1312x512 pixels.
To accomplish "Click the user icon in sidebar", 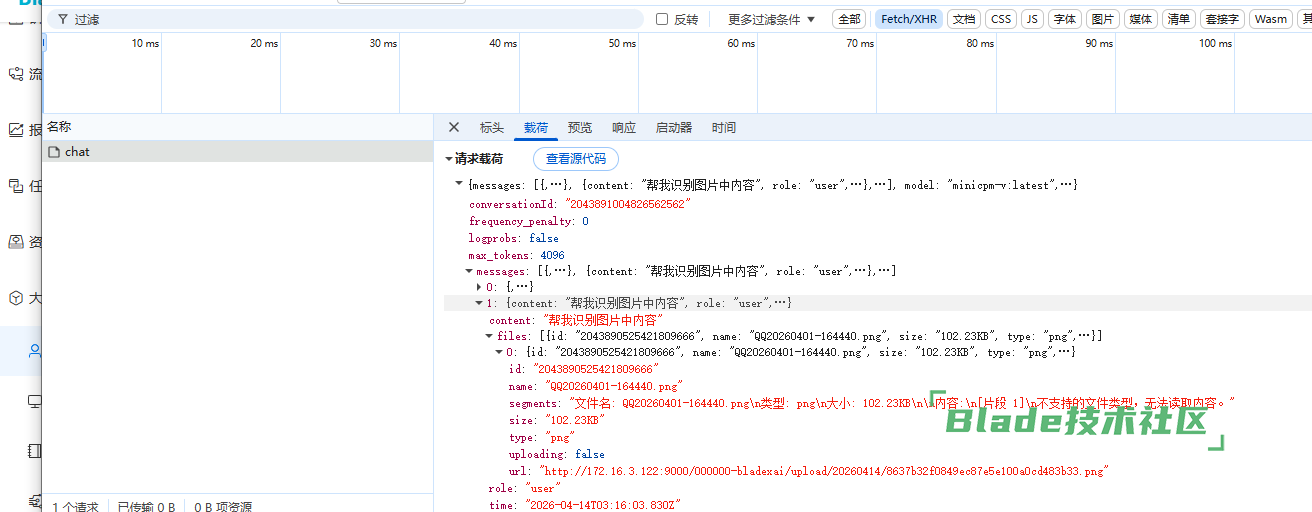I will pyautogui.click(x=35, y=351).
